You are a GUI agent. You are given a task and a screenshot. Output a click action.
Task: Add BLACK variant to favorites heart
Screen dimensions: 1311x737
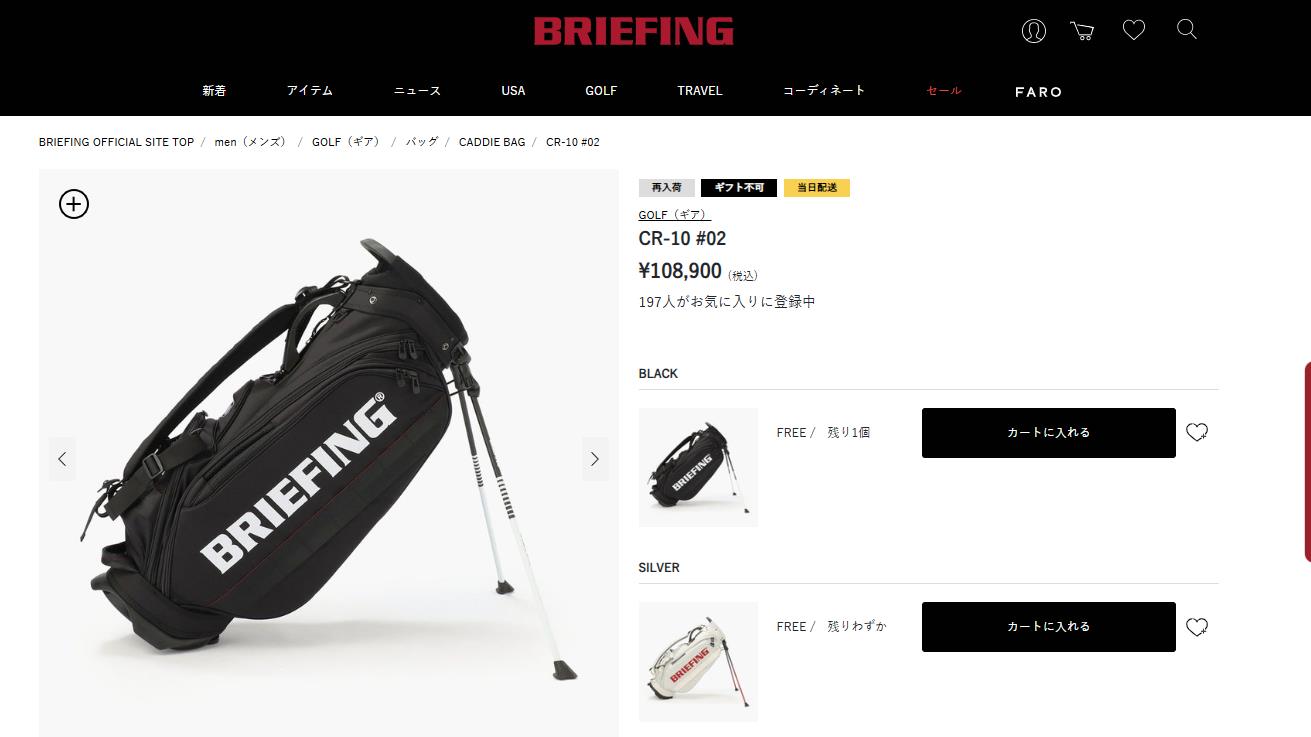pos(1197,432)
